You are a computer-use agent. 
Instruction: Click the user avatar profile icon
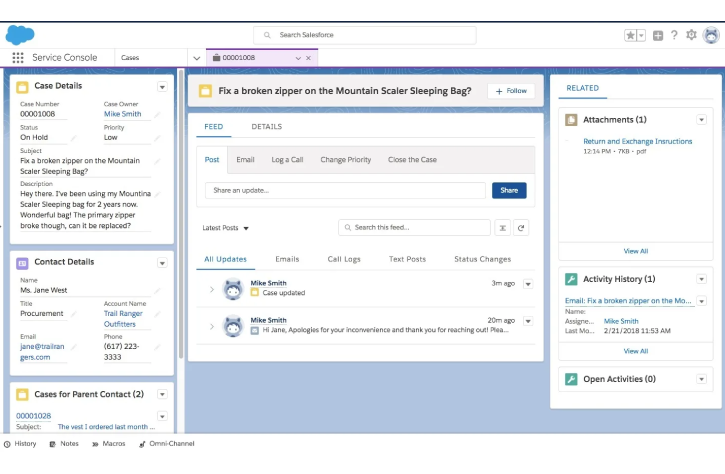711,35
